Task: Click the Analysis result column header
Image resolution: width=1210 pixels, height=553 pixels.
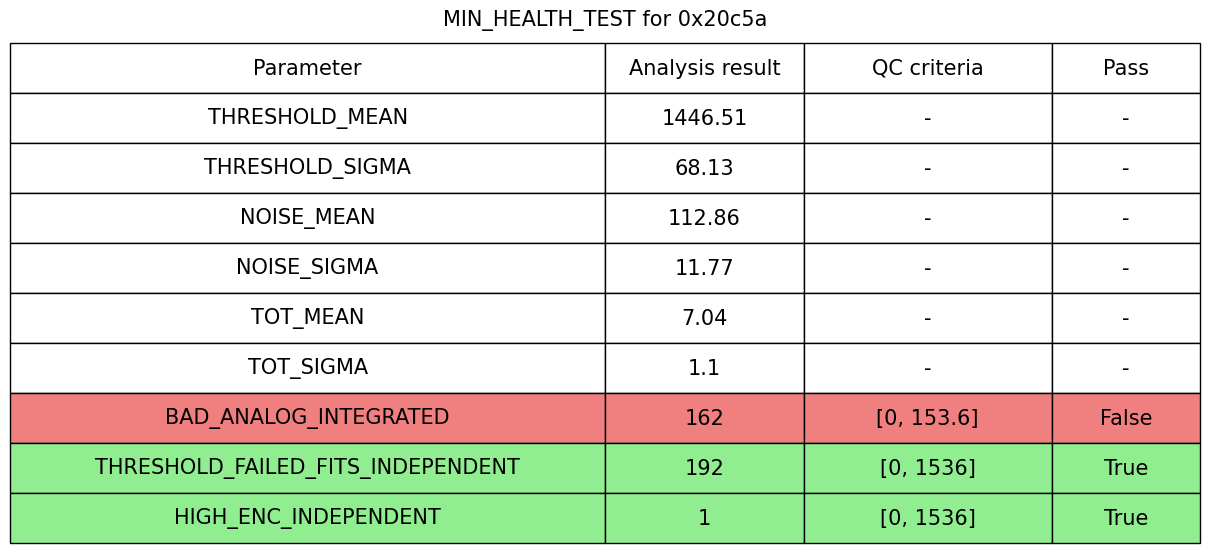Action: (704, 68)
